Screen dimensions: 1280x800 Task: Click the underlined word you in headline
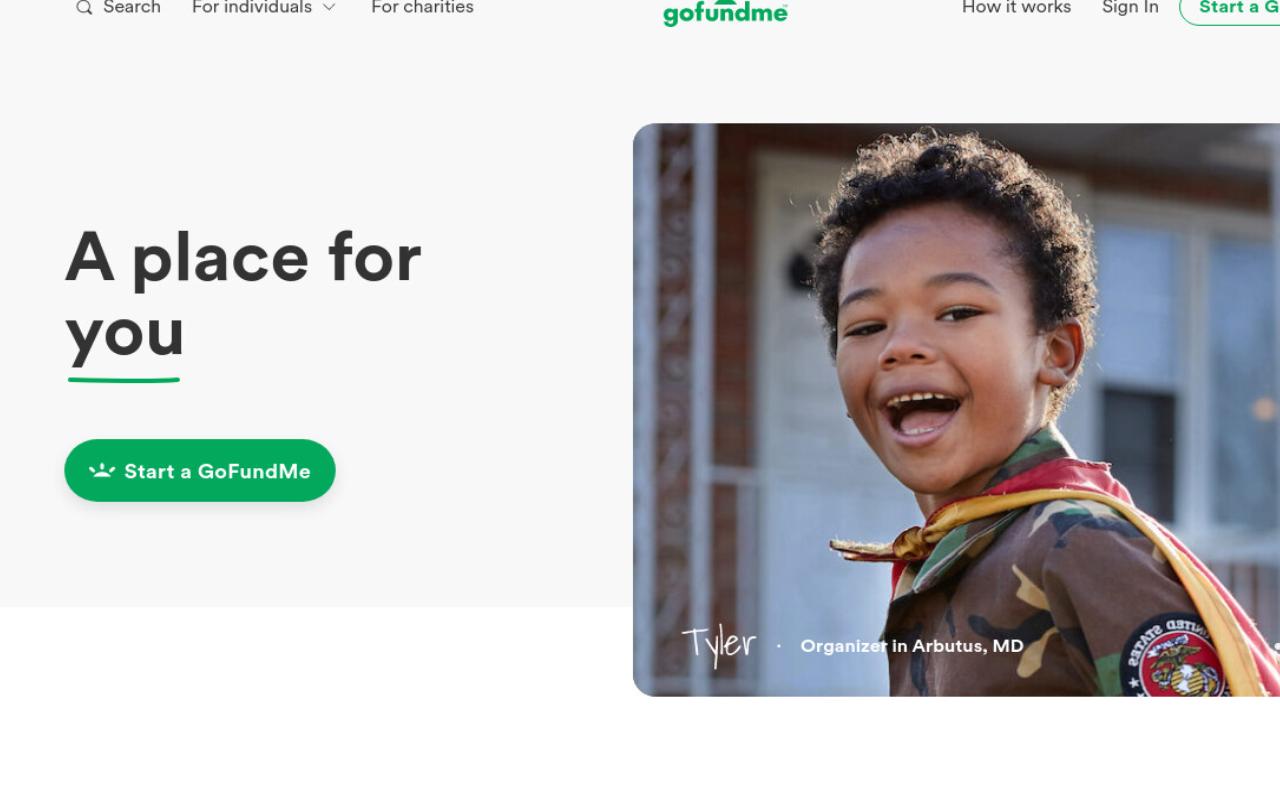click(x=125, y=334)
